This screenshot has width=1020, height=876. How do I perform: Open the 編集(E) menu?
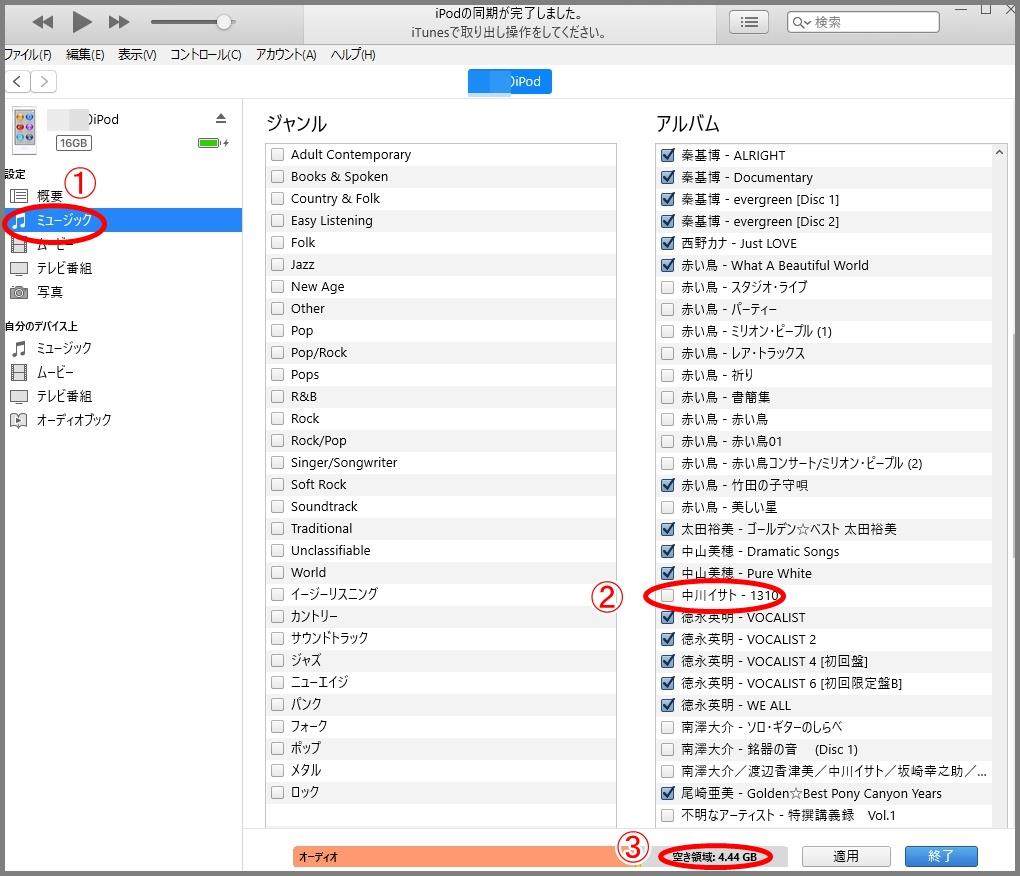coord(85,55)
